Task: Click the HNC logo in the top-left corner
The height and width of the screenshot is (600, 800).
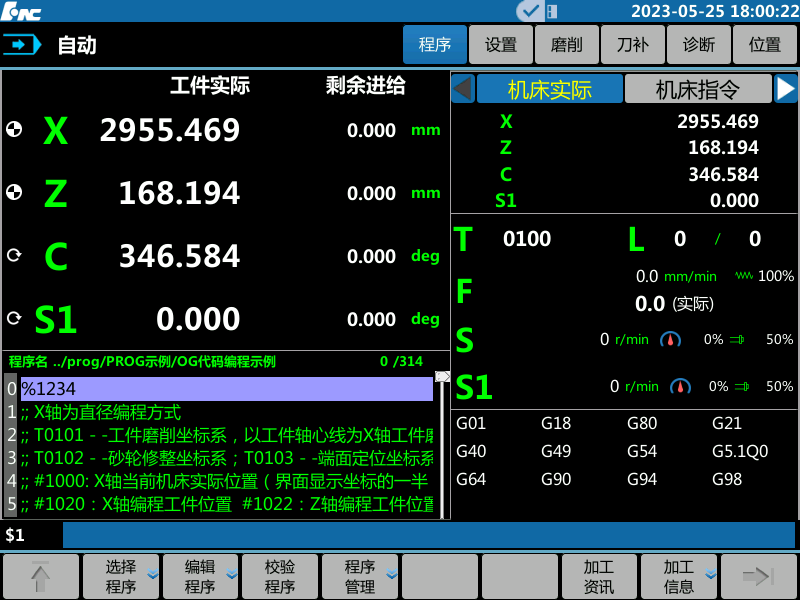Action: tap(22, 11)
